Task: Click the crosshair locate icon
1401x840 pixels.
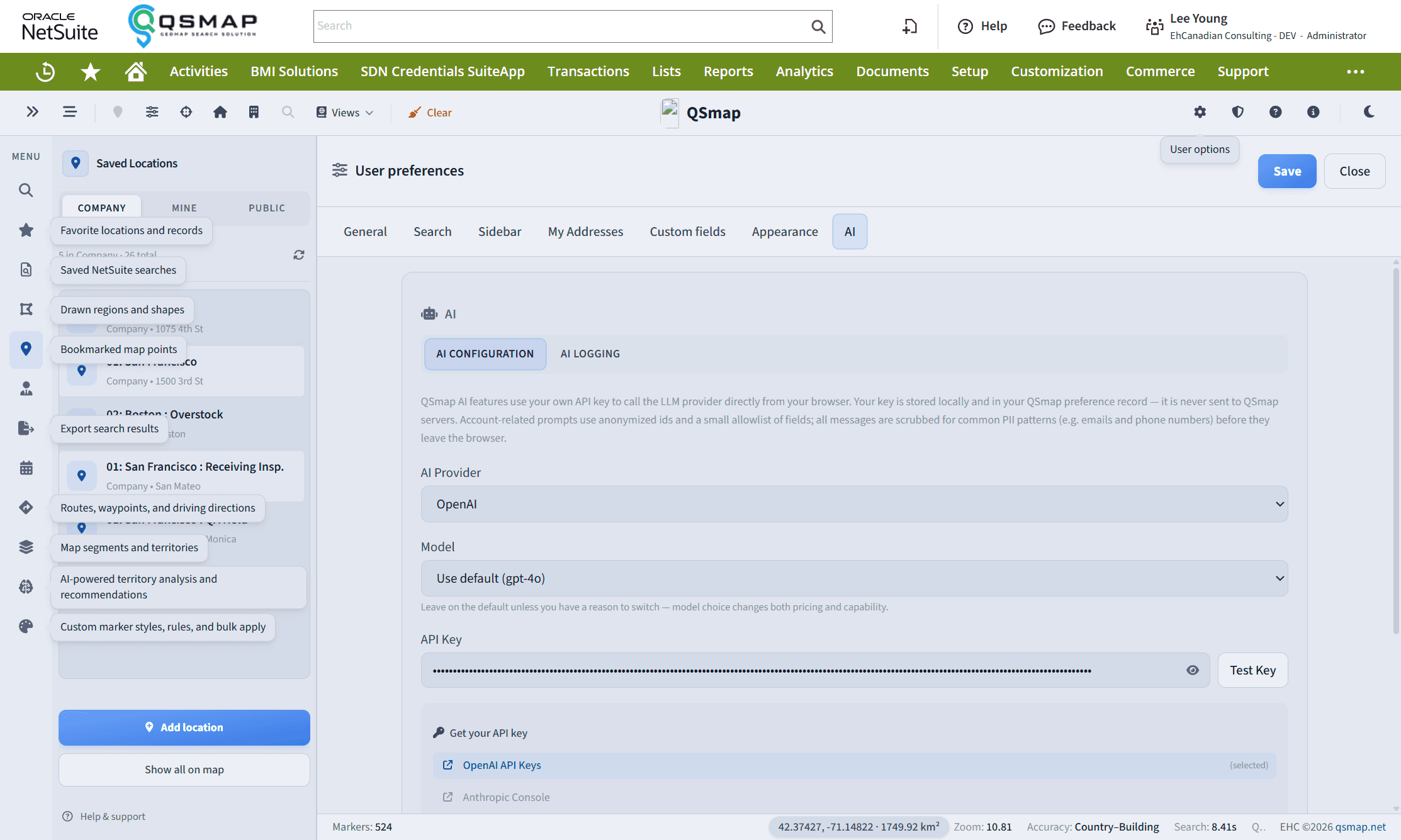Action: [x=186, y=112]
